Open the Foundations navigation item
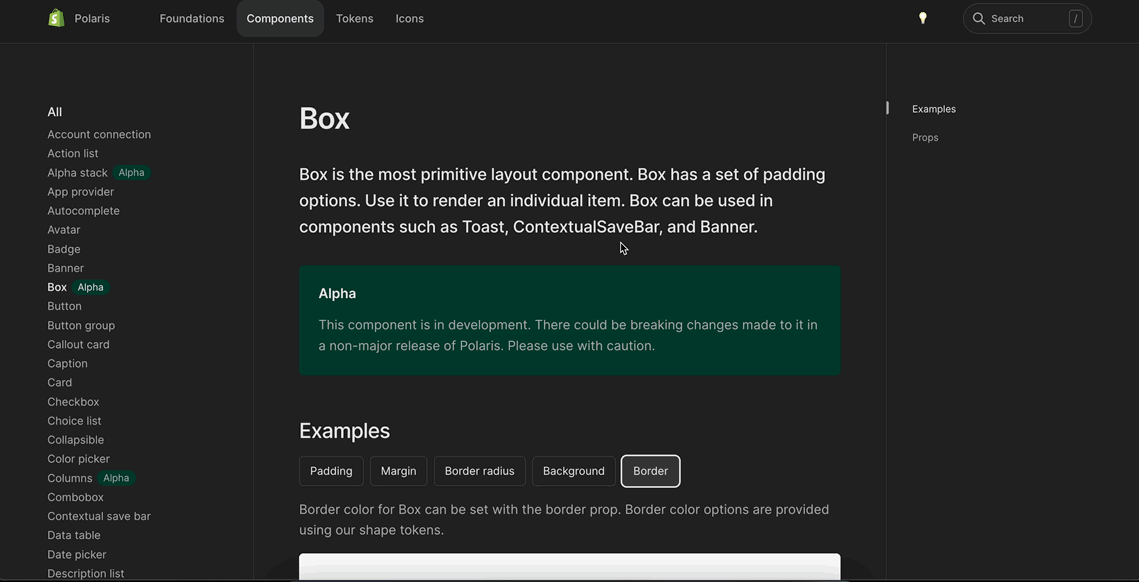Image resolution: width=1139 pixels, height=582 pixels. tap(192, 18)
